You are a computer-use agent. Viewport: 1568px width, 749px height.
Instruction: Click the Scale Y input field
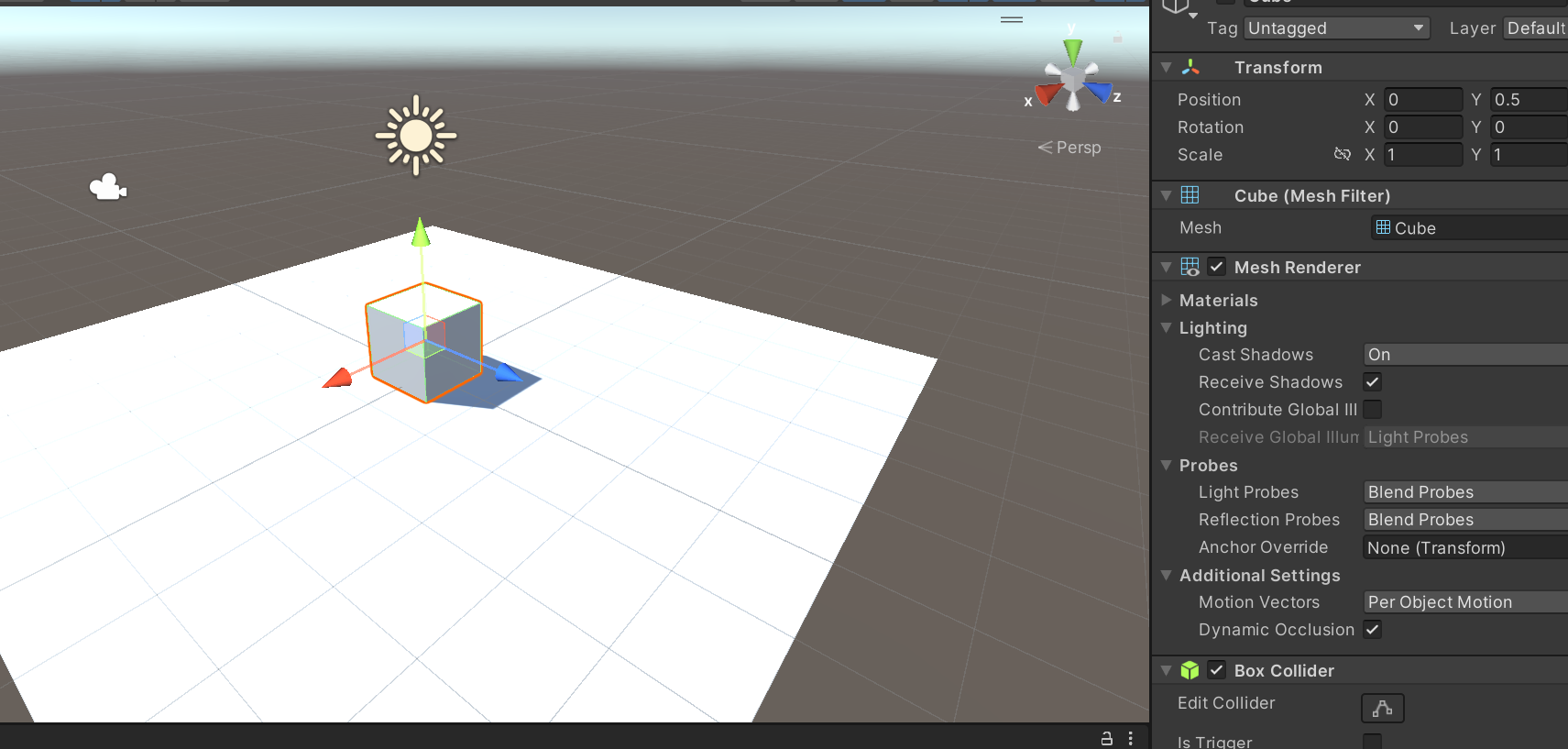click(x=1529, y=155)
